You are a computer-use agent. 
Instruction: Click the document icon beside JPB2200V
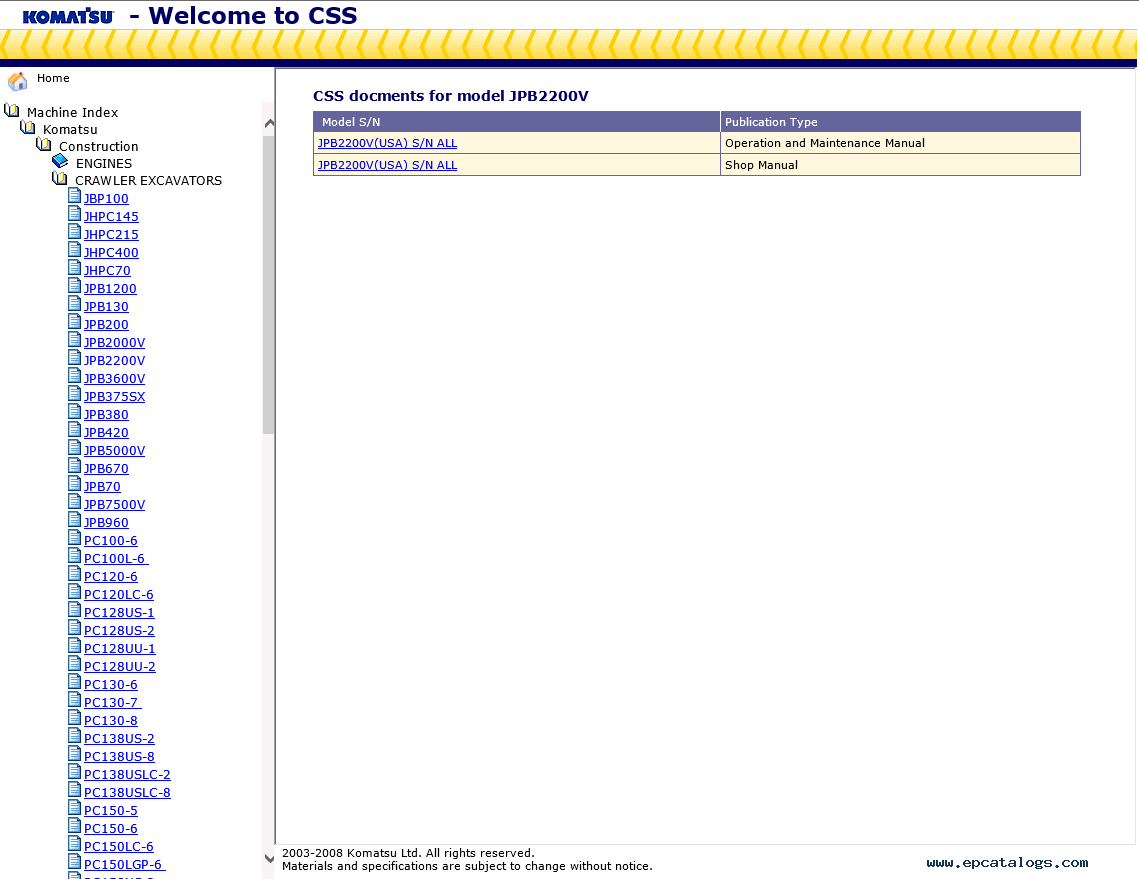pos(74,358)
